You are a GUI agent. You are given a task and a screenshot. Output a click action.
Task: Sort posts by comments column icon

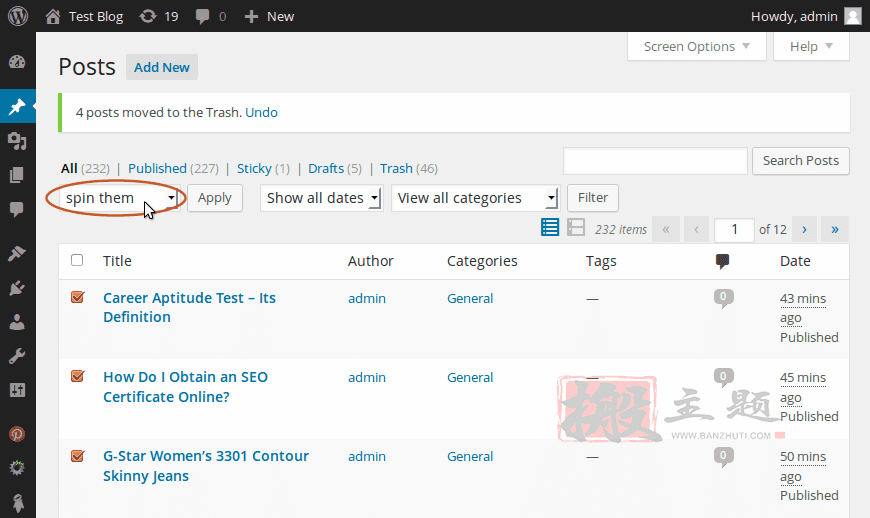(x=722, y=261)
